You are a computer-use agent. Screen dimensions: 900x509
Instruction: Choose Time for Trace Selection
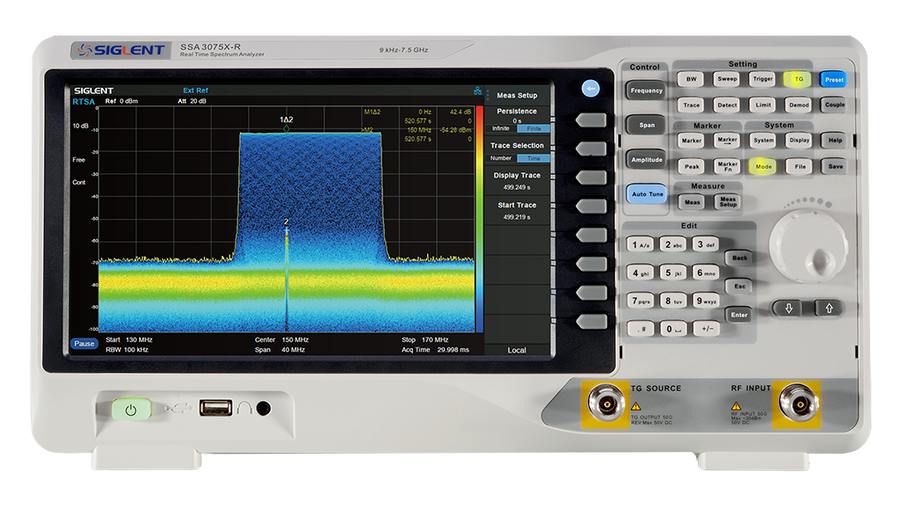point(534,158)
